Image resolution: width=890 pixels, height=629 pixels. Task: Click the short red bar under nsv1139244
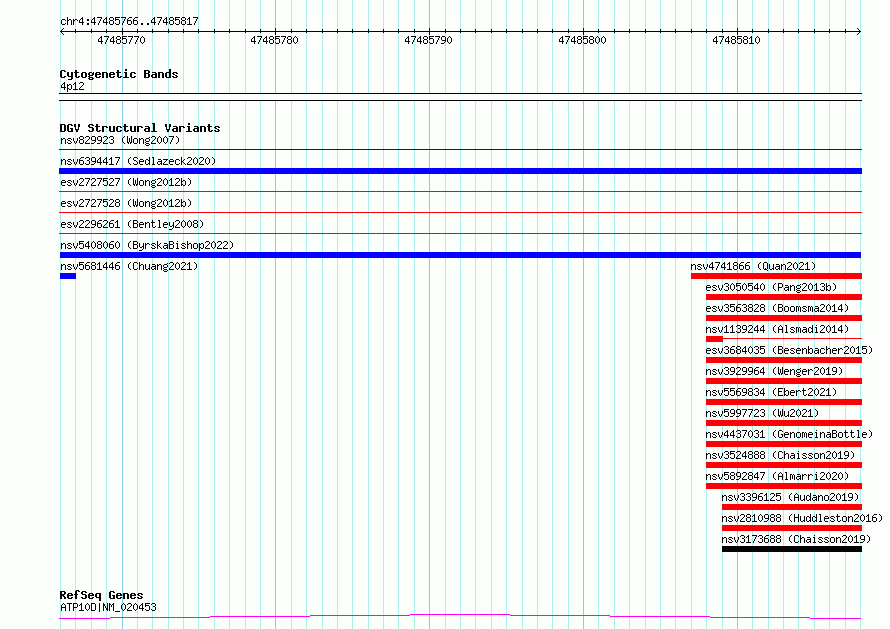tap(714, 339)
